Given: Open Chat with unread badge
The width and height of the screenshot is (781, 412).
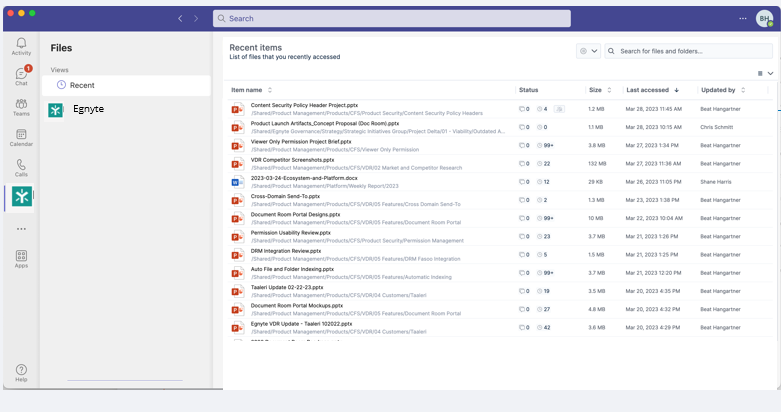Looking at the screenshot, I should (21, 76).
